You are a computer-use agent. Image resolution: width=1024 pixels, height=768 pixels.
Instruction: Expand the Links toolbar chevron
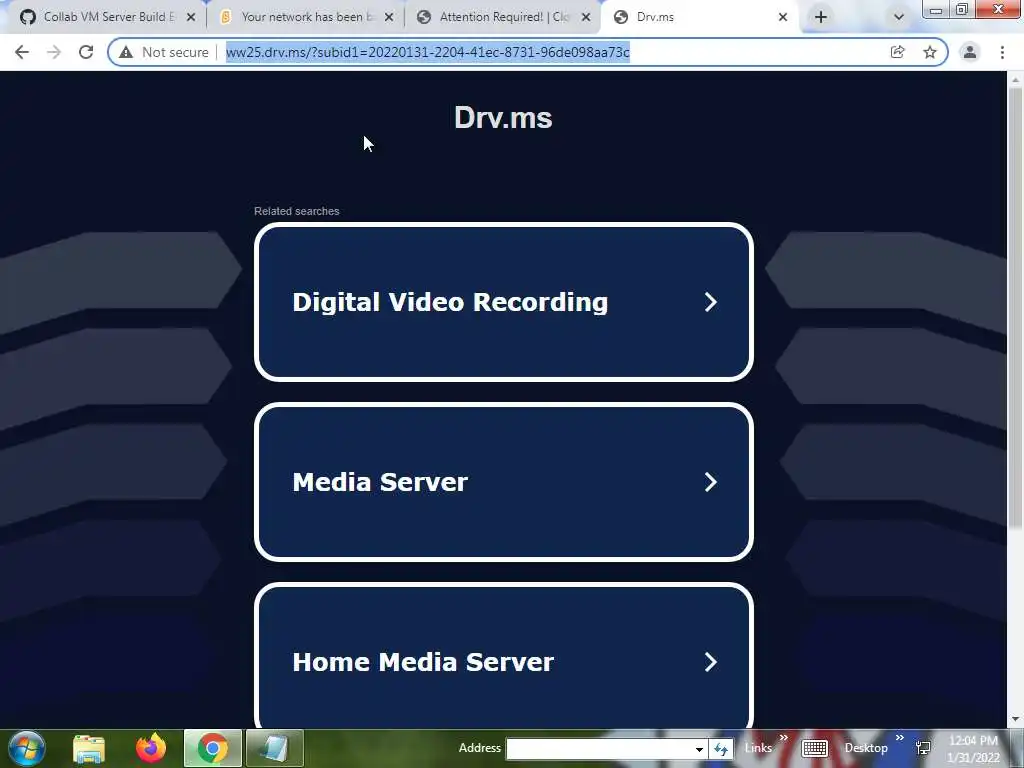(784, 738)
